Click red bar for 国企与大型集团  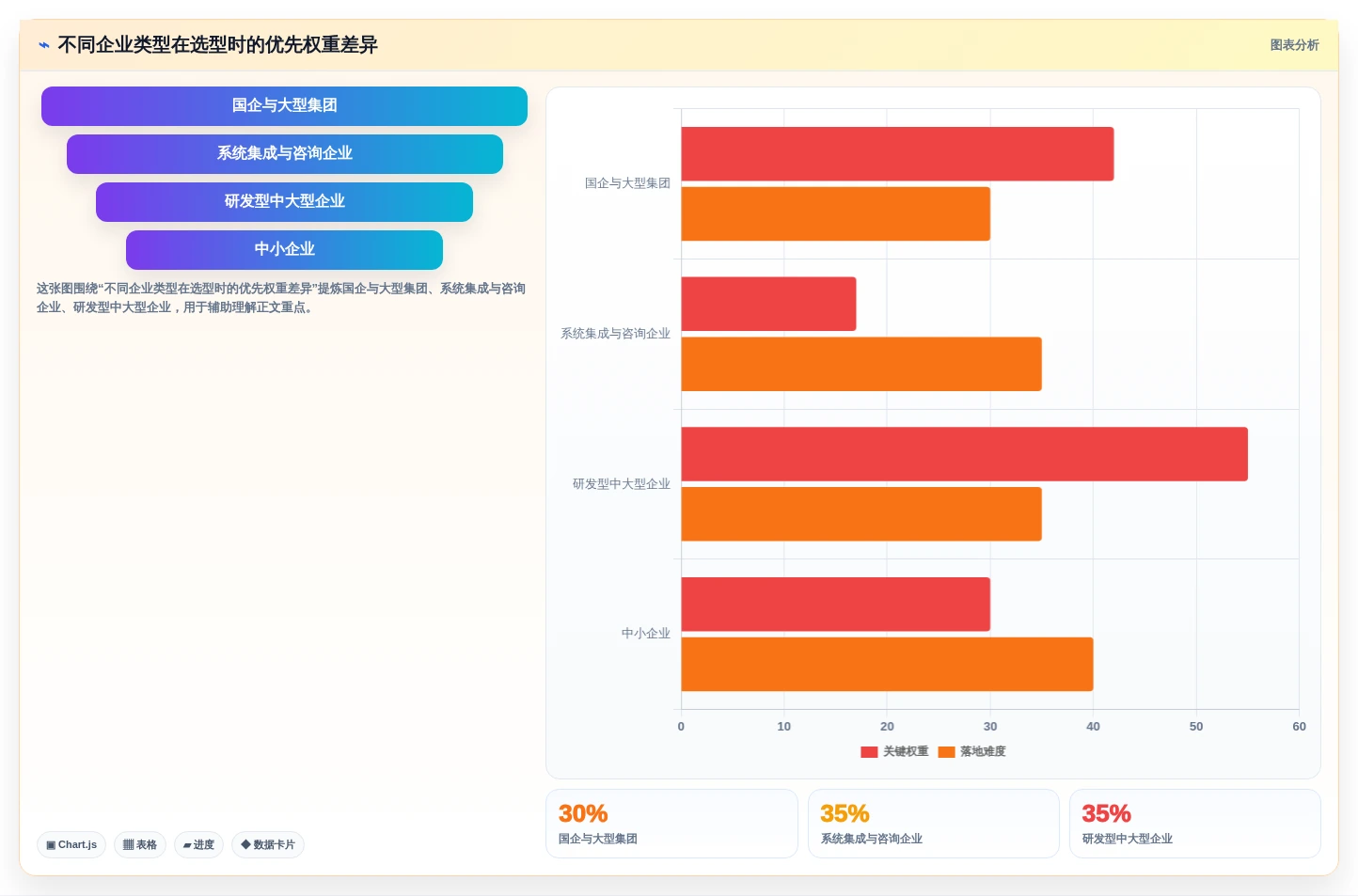pos(897,154)
